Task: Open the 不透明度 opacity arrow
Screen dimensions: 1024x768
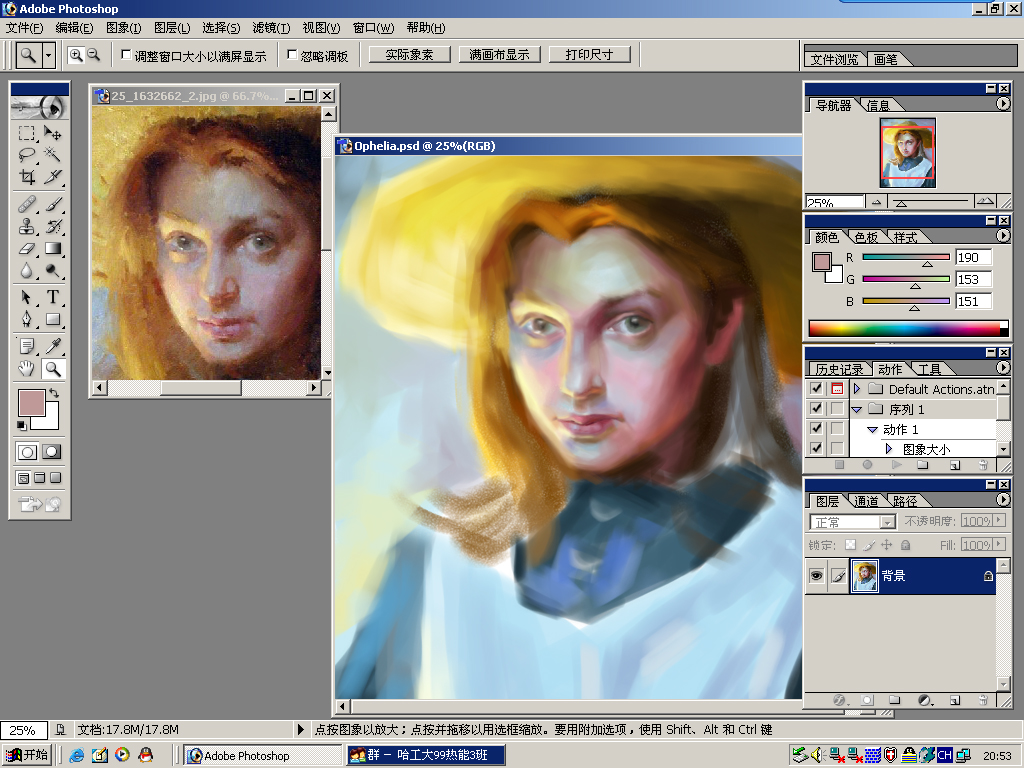Action: (x=999, y=520)
